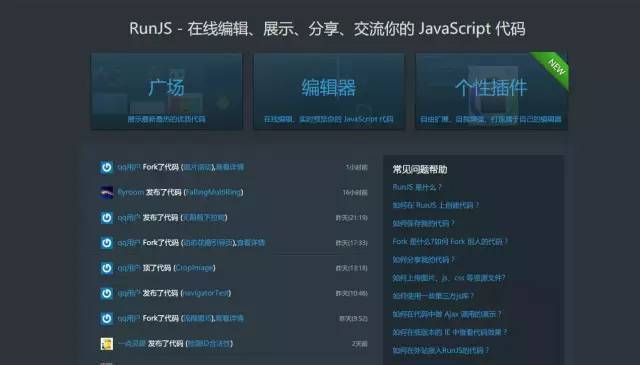Click the 昨天(10:46) timestamp
The image size is (640, 365).
click(x=351, y=293)
